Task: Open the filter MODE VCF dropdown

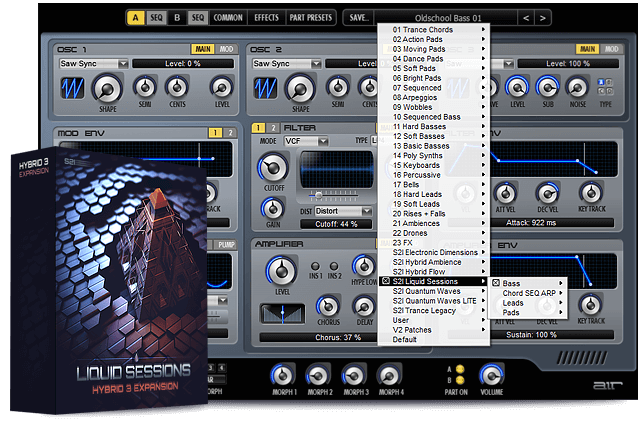Action: tap(306, 141)
